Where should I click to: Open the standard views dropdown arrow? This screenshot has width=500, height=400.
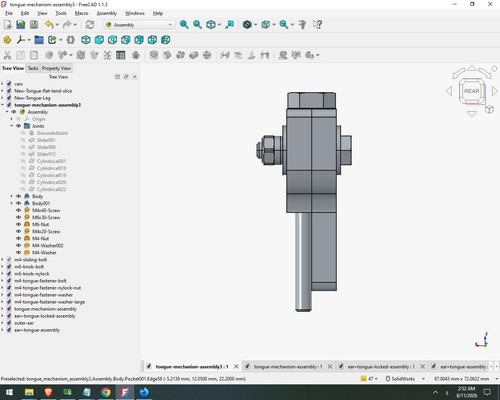click(x=219, y=25)
